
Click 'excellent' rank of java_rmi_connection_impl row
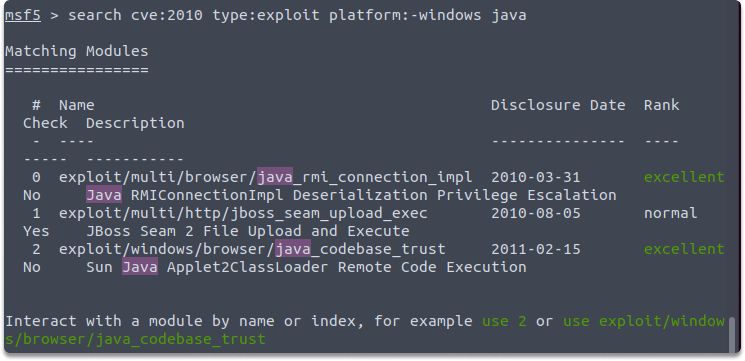(684, 177)
